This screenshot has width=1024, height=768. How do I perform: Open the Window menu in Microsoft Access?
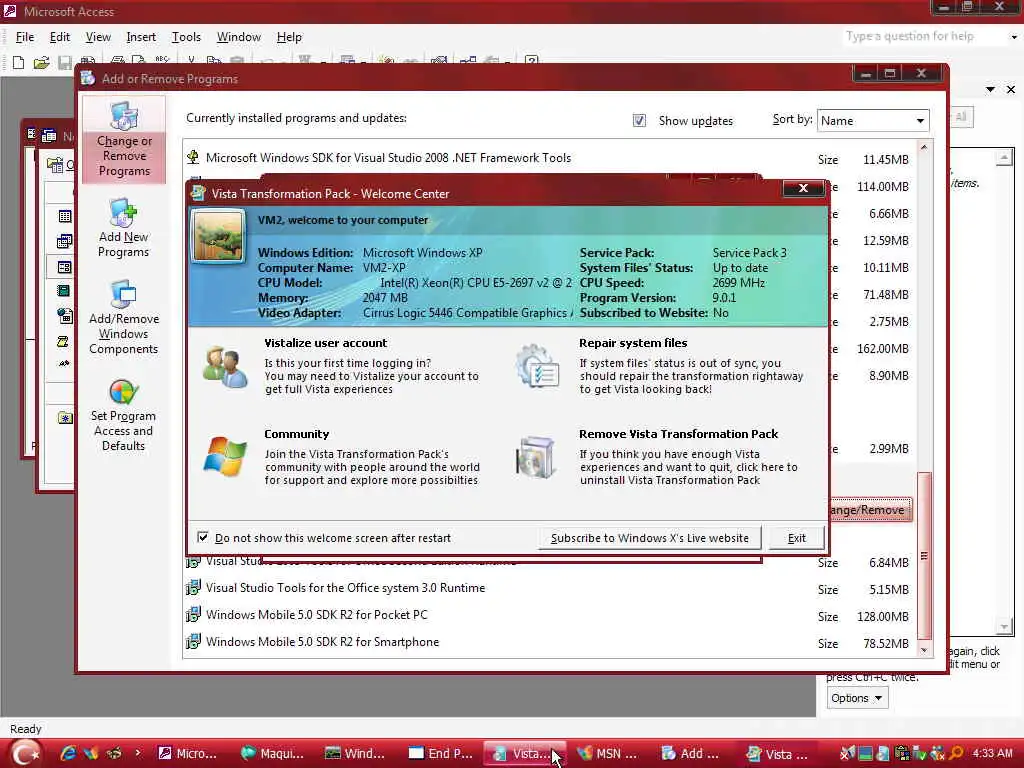[238, 37]
